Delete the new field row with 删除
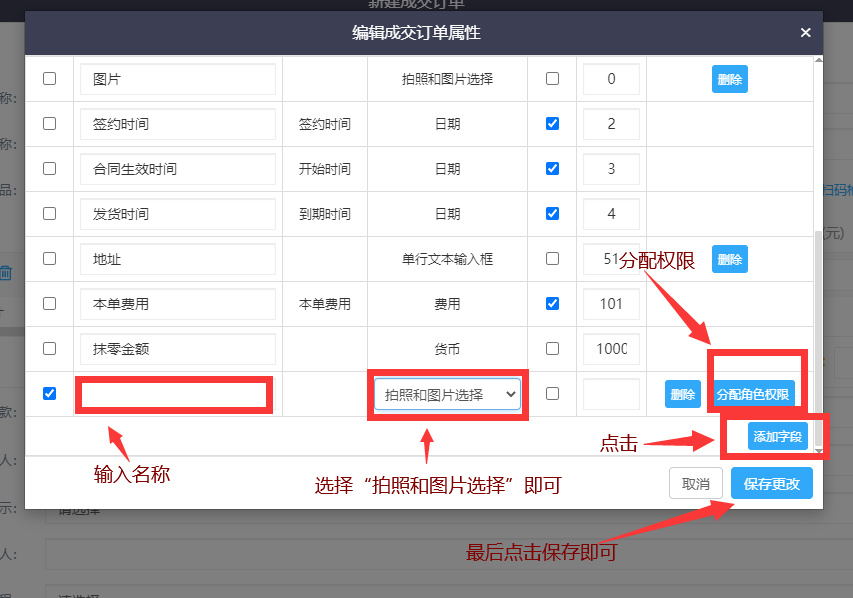This screenshot has height=598, width=853. point(683,394)
